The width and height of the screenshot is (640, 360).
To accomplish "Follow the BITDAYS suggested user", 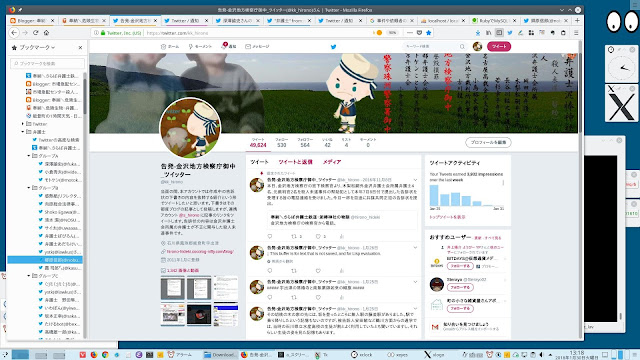I will tap(460, 266).
